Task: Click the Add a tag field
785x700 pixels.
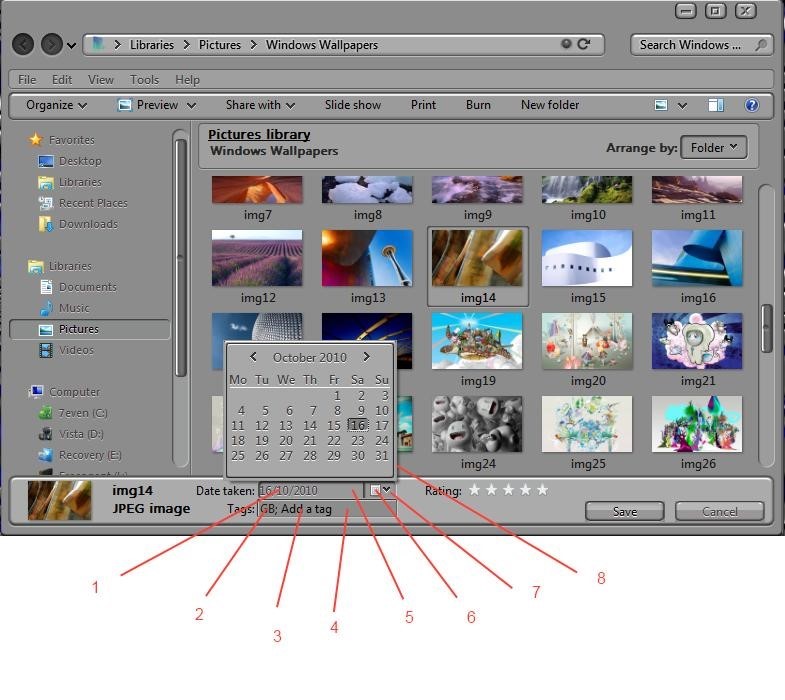Action: coord(308,509)
